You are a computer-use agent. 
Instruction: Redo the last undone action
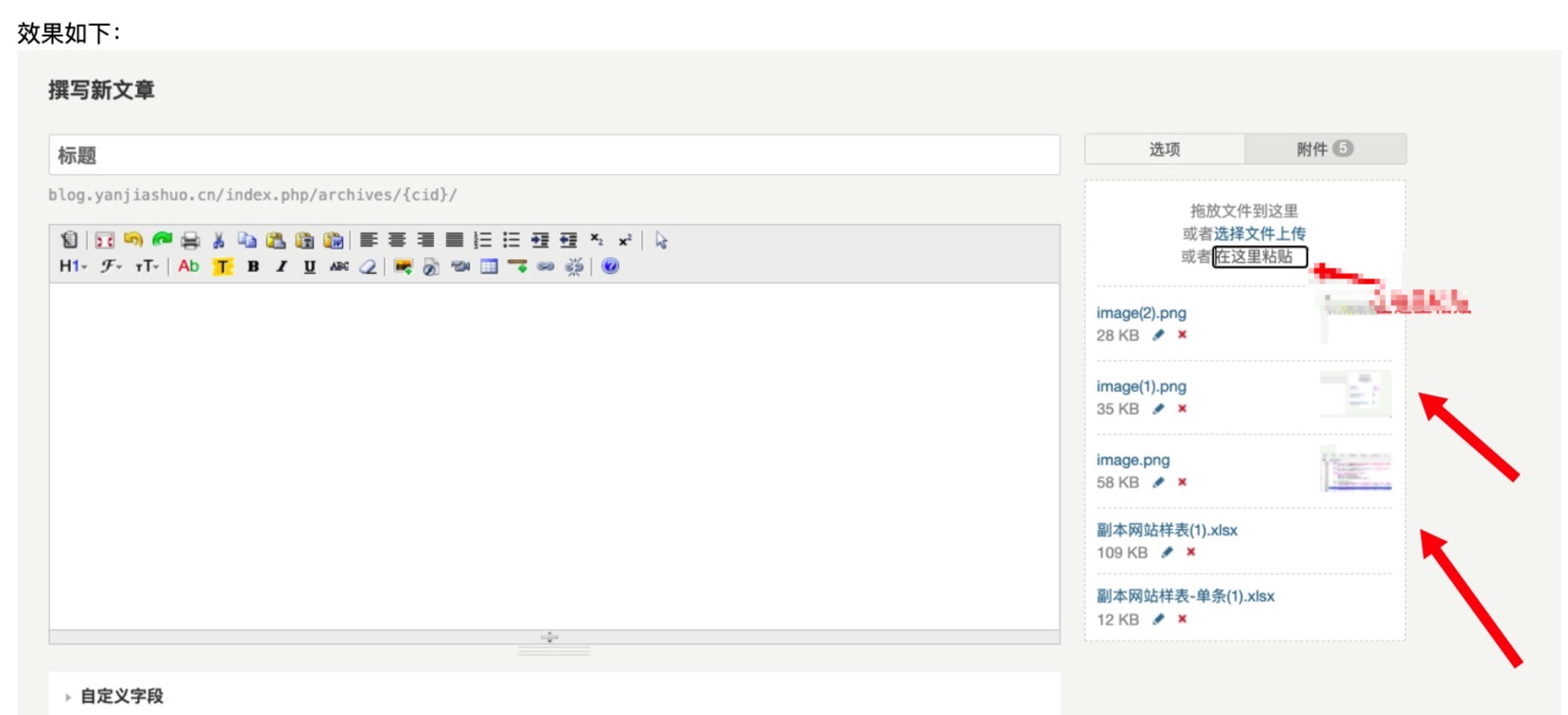click(x=162, y=240)
